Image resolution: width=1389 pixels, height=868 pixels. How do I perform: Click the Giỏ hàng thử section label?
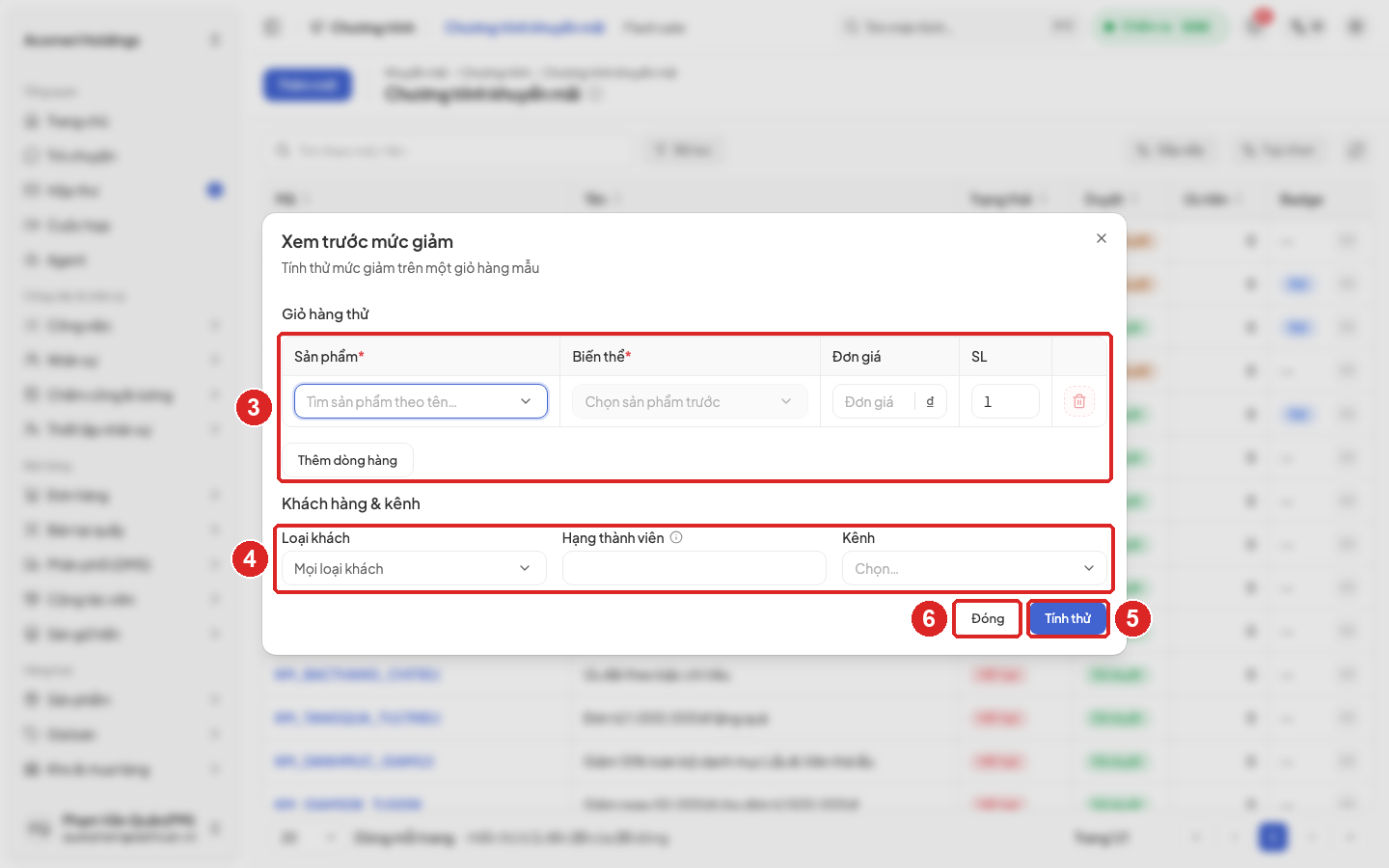(x=325, y=314)
